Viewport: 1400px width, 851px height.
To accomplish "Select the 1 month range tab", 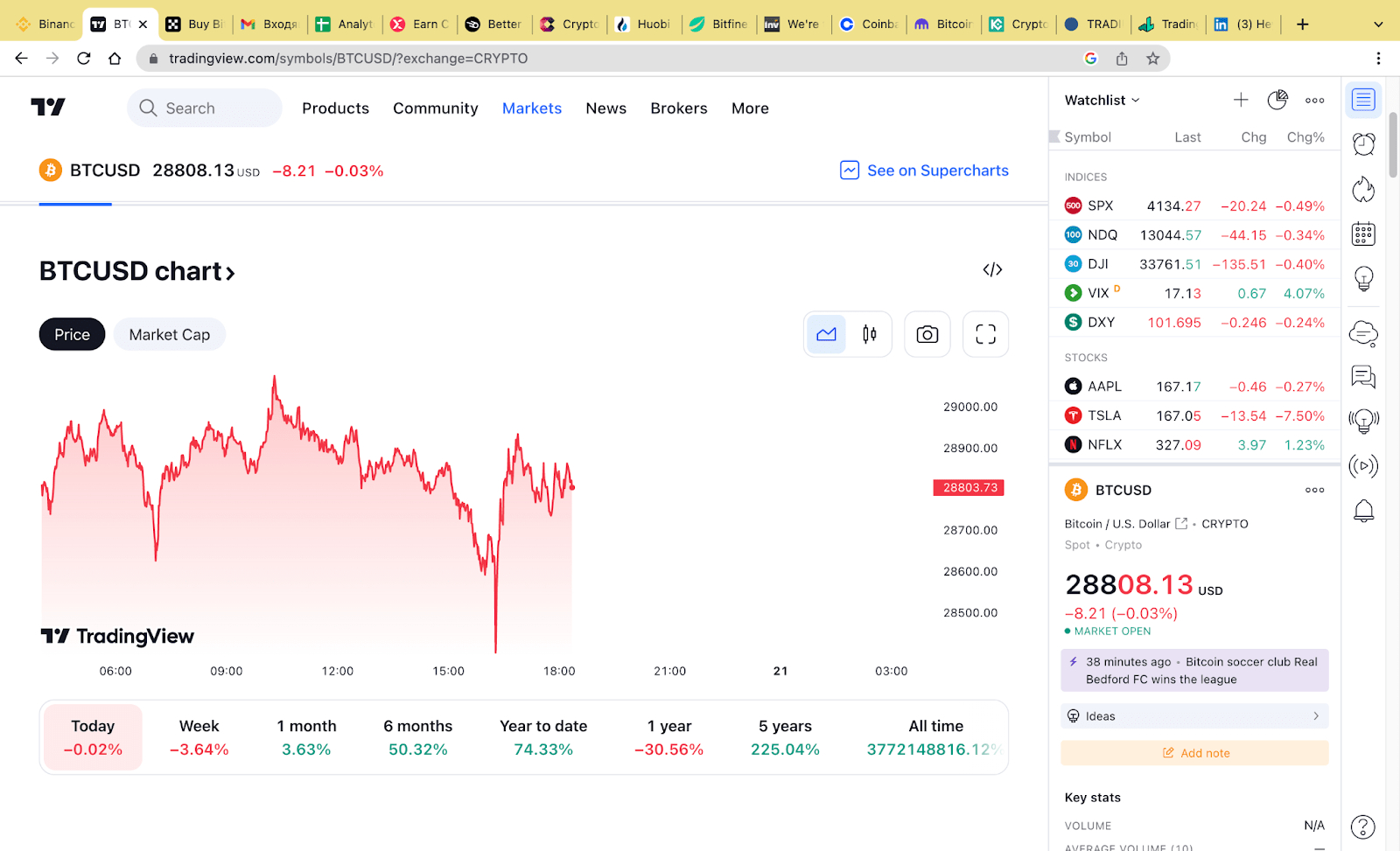I will click(x=306, y=737).
